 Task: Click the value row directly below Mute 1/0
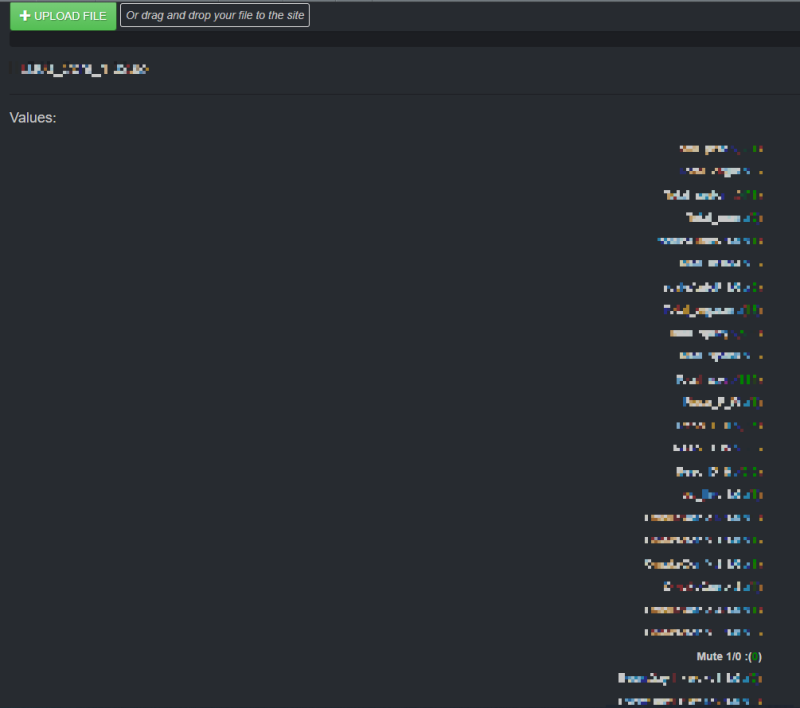(691, 679)
